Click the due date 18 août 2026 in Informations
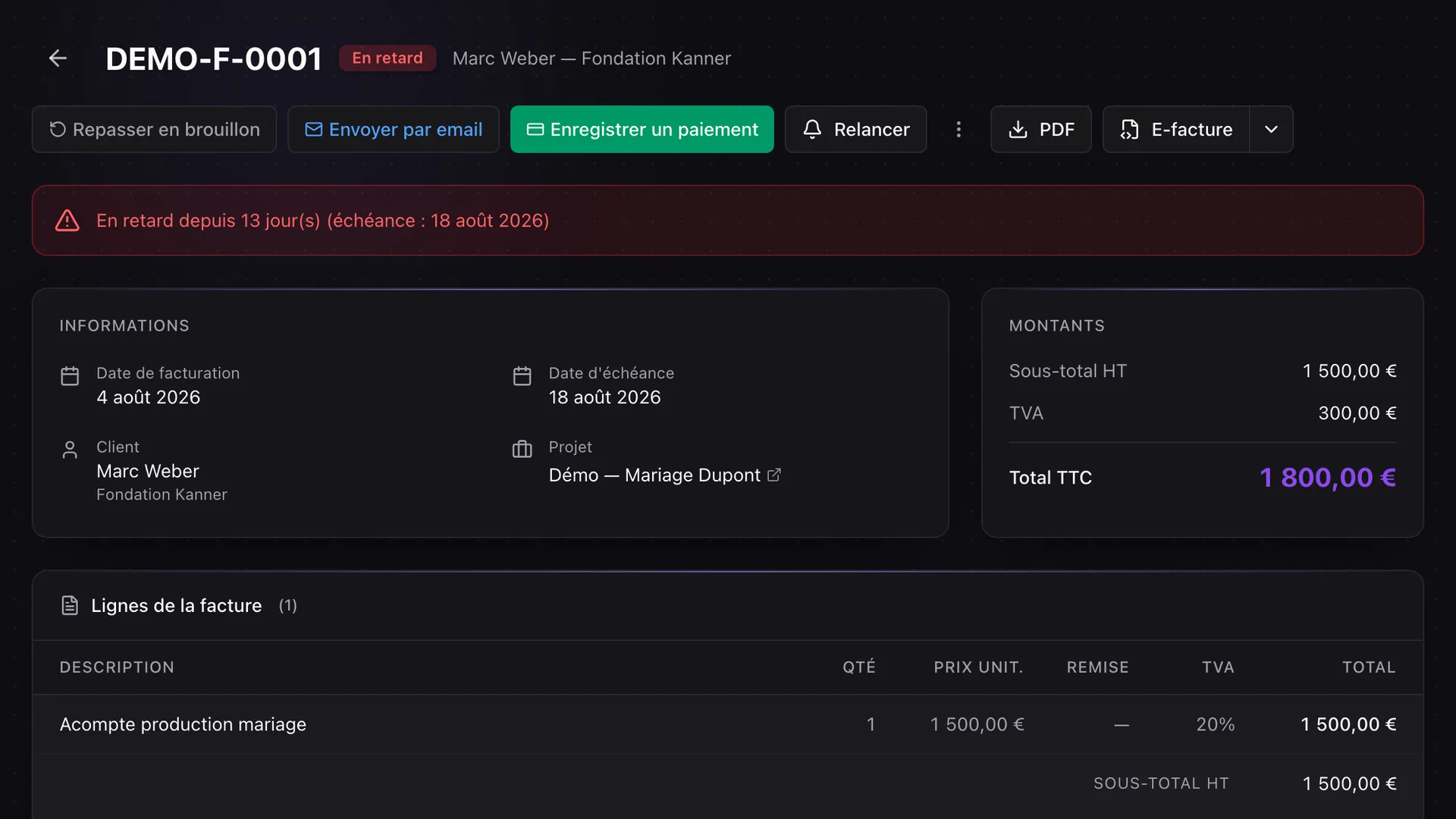The image size is (1456, 819). pos(604,397)
